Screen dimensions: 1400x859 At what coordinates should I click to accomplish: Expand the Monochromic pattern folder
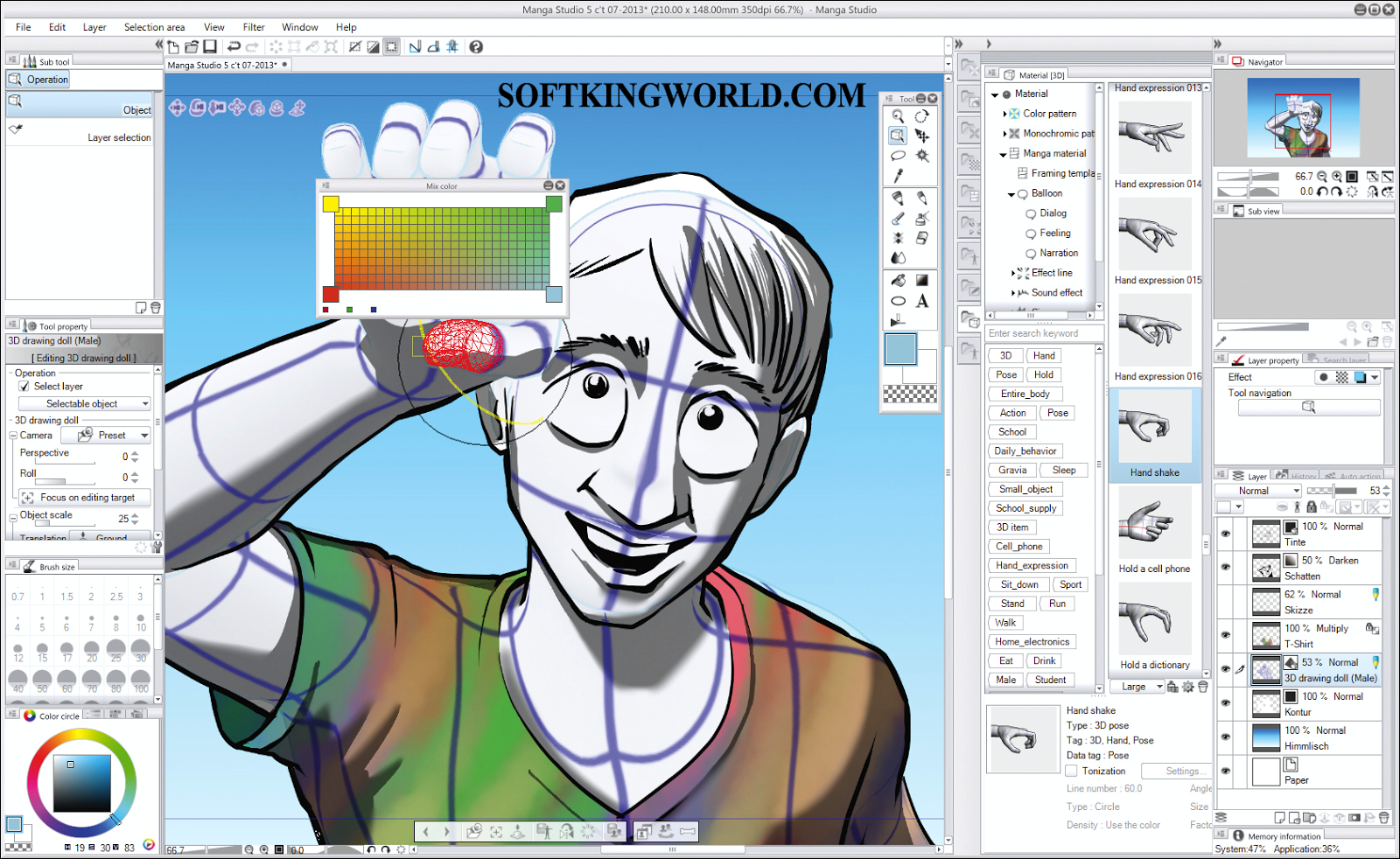(1004, 134)
